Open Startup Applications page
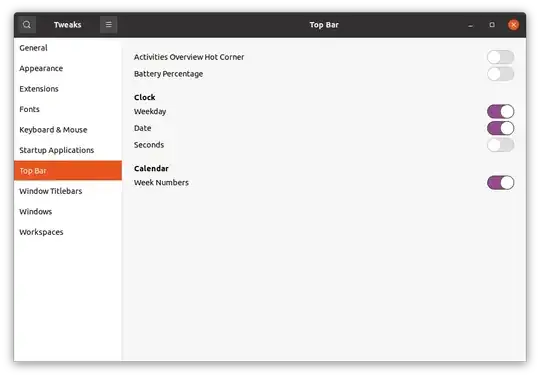The image size is (540, 377). [x=68, y=150]
